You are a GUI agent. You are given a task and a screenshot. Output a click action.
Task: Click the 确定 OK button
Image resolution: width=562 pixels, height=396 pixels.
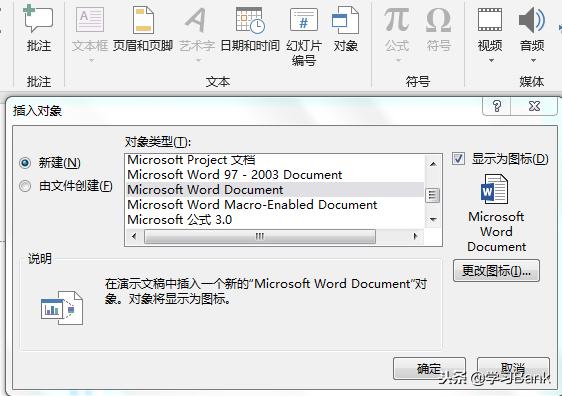[429, 368]
